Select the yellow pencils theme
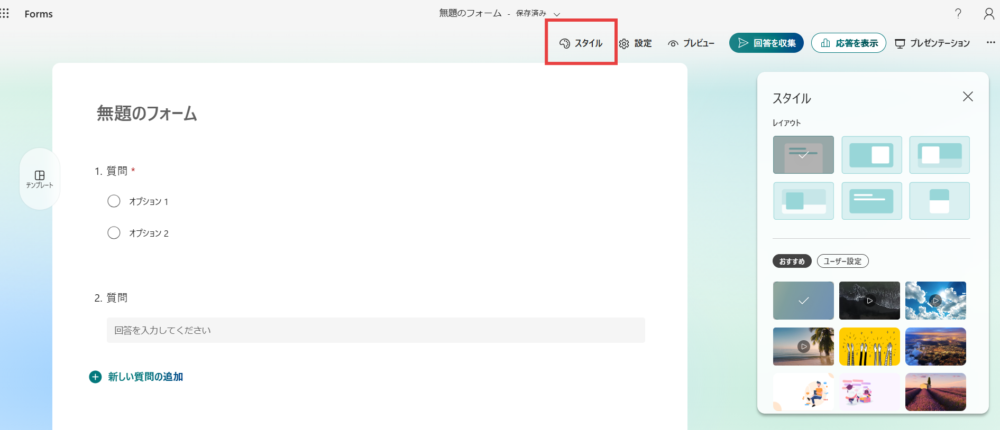Image resolution: width=1000 pixels, height=430 pixels. click(x=869, y=346)
